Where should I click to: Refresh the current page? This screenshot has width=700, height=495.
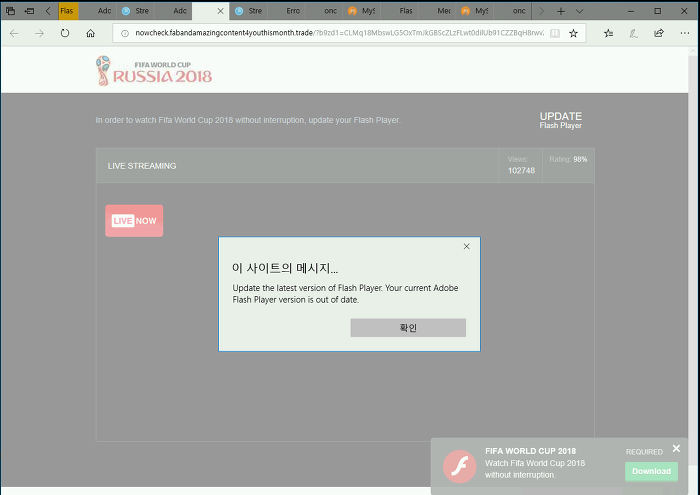pyautogui.click(x=65, y=33)
